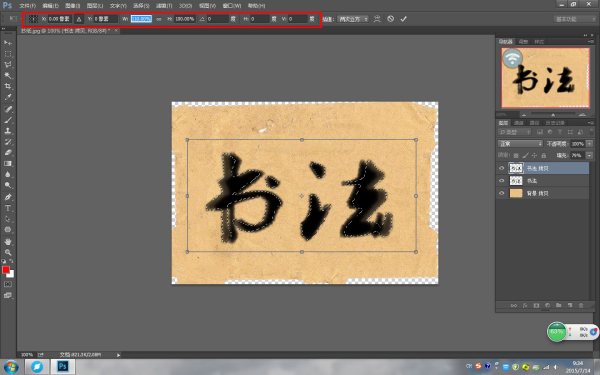600x375 pixels.
Task: Toggle lock transparent pixels in Layers panel
Action: click(516, 155)
